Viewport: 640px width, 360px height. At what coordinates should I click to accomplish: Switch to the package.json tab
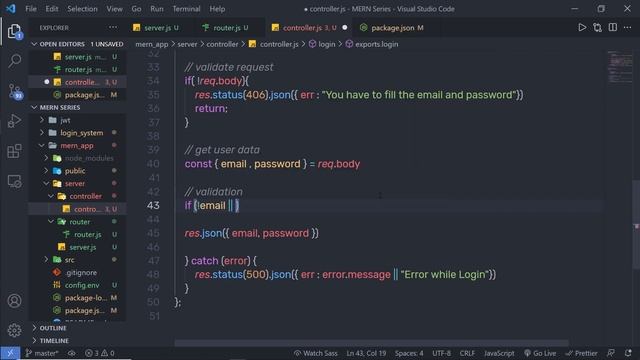point(392,27)
